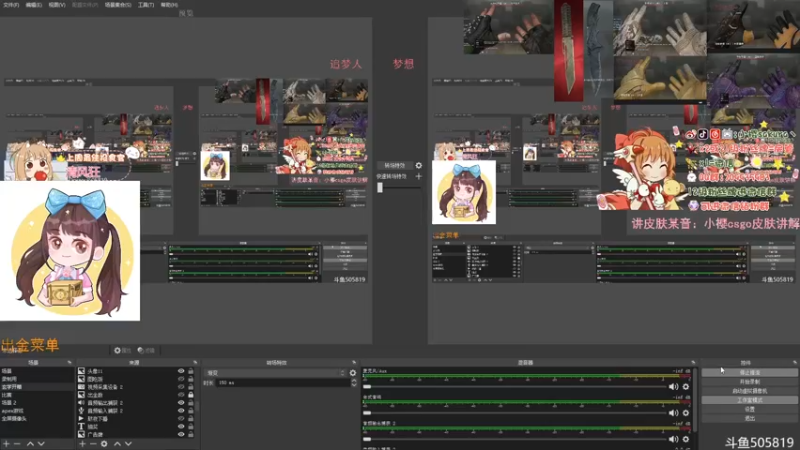Screen dimensions: 800x450
Task: Toggle visibility of the first 头像 source
Action: pyautogui.click(x=181, y=371)
